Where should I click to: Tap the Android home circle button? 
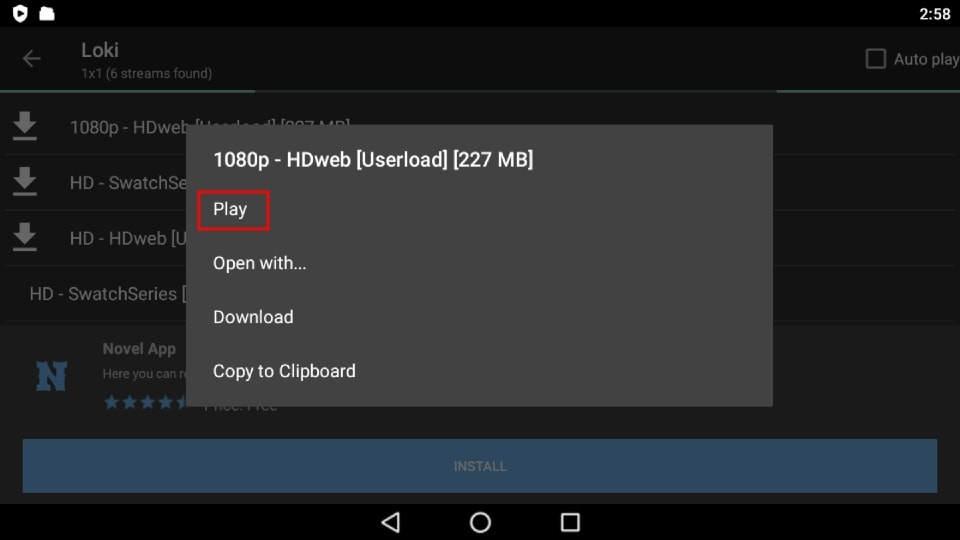point(480,522)
